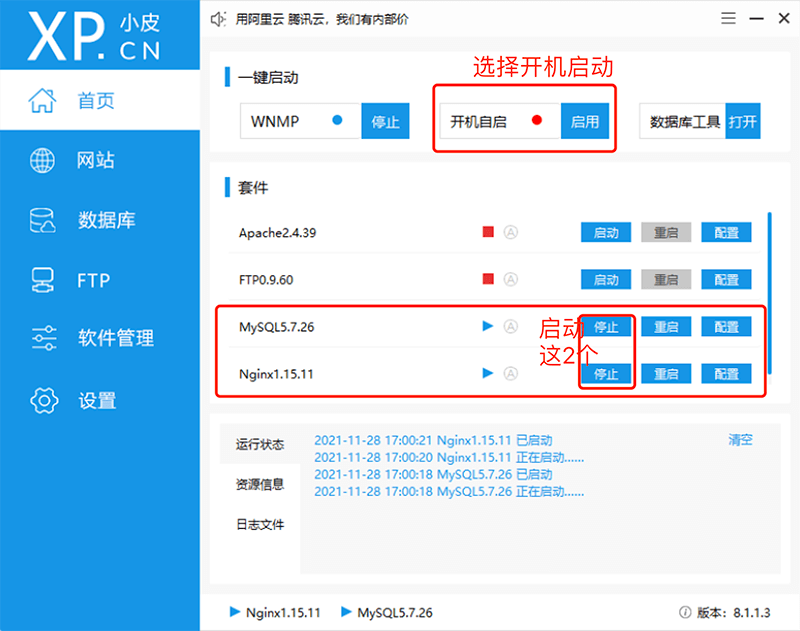Image resolution: width=800 pixels, height=631 pixels.
Task: Click log line 17:00:20 Nginx1.15.11 正在启动
Action: pos(449,458)
